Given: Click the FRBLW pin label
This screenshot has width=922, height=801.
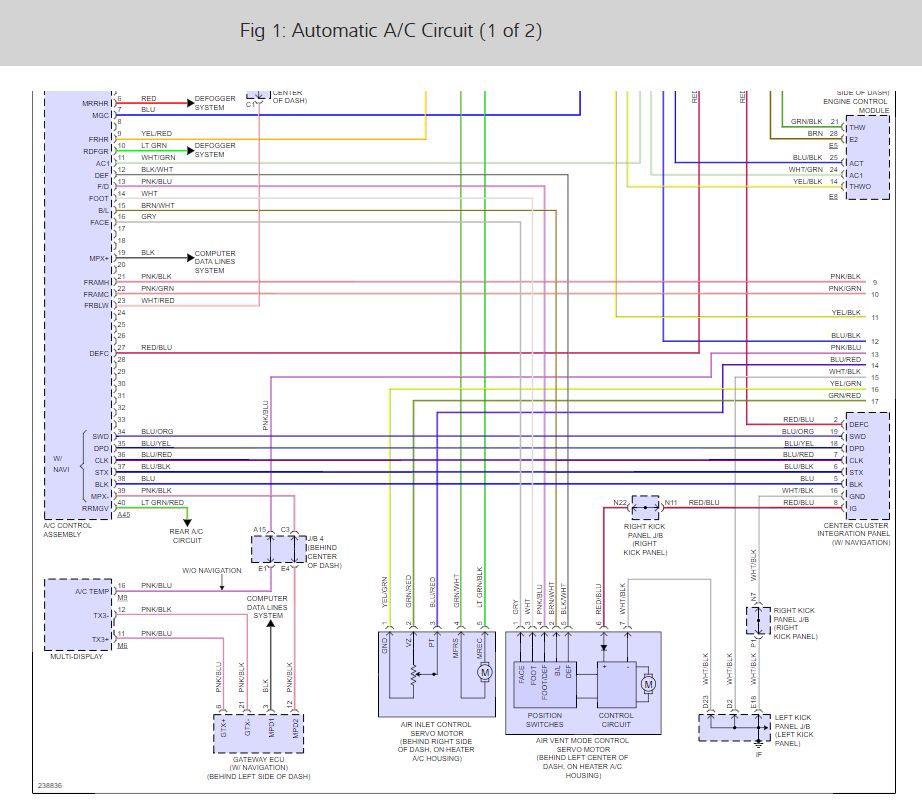Looking at the screenshot, I should [x=96, y=306].
